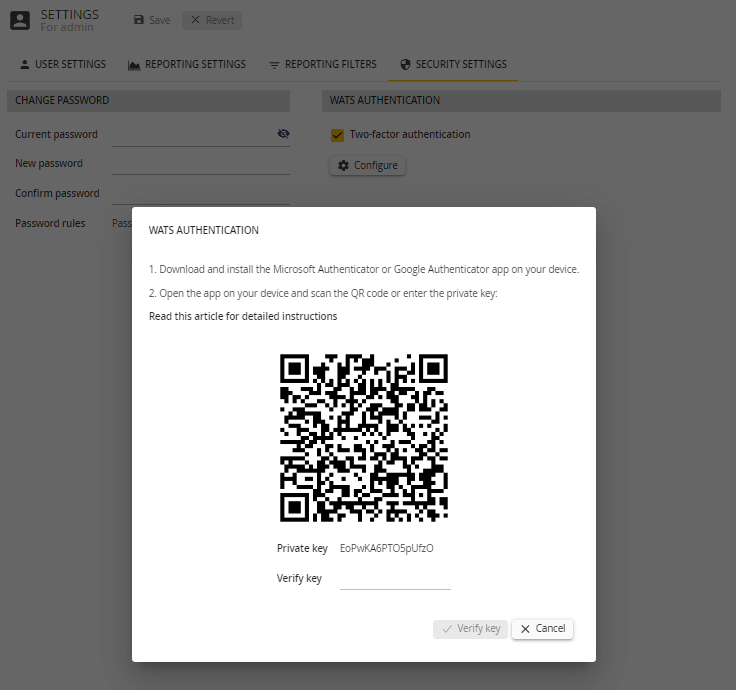The image size is (736, 690).
Task: Click the 'For admin' subtitle text
Action: point(67,28)
